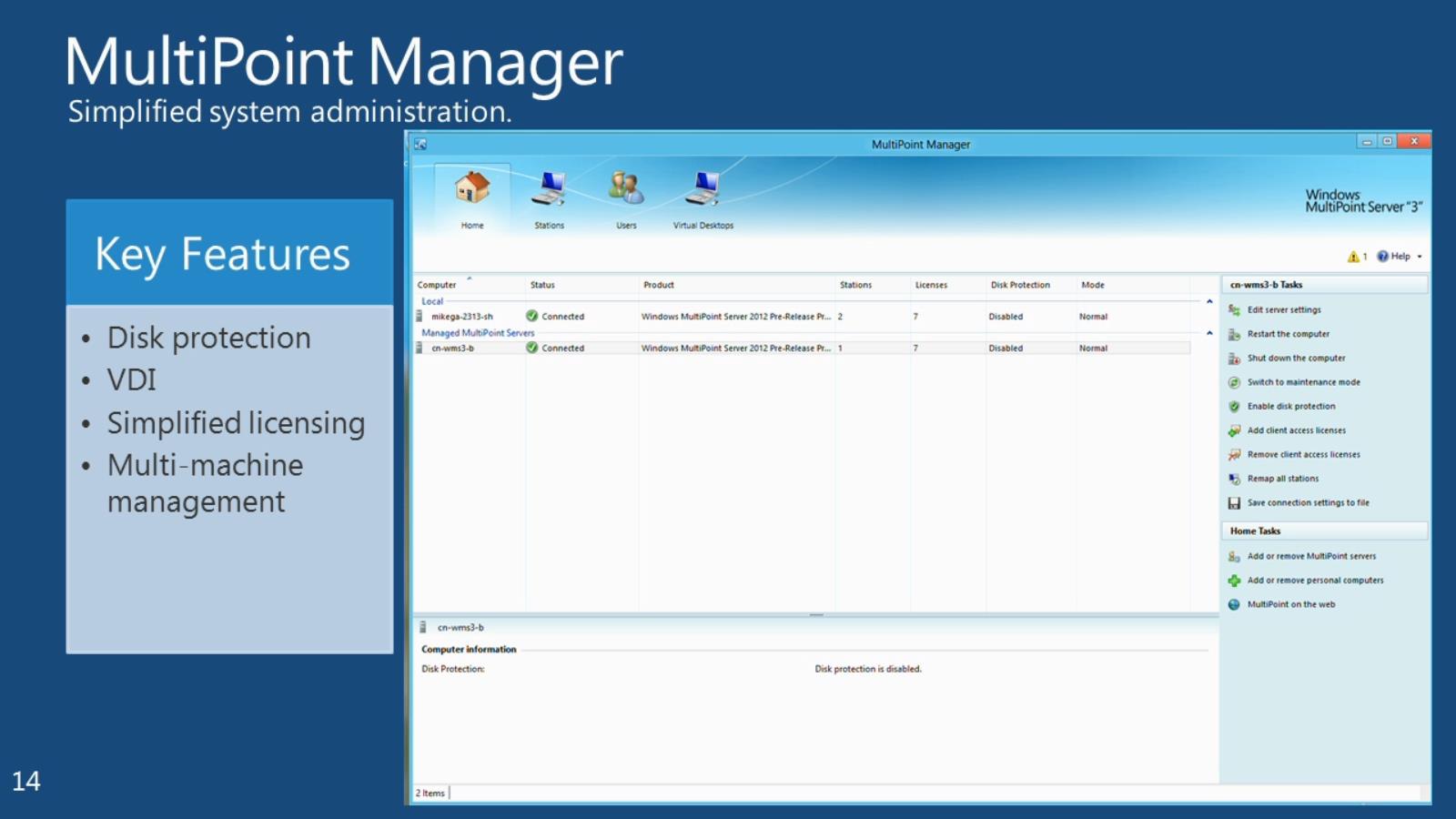Open the Virtual Desktops tab icon
This screenshot has width=1456, height=819.
703,187
